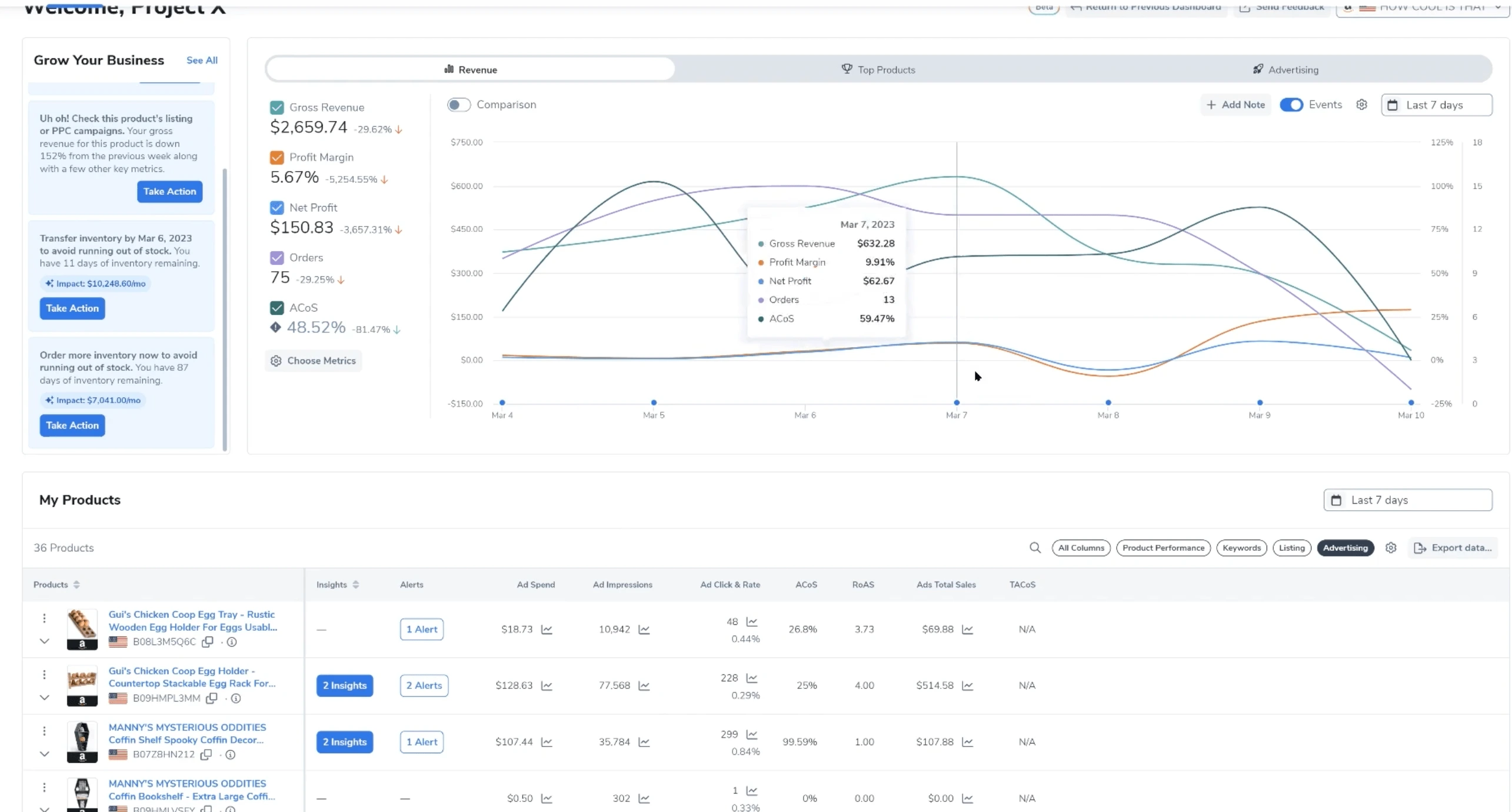
Task: Select the Advertising tab in dashboard
Action: [1293, 69]
